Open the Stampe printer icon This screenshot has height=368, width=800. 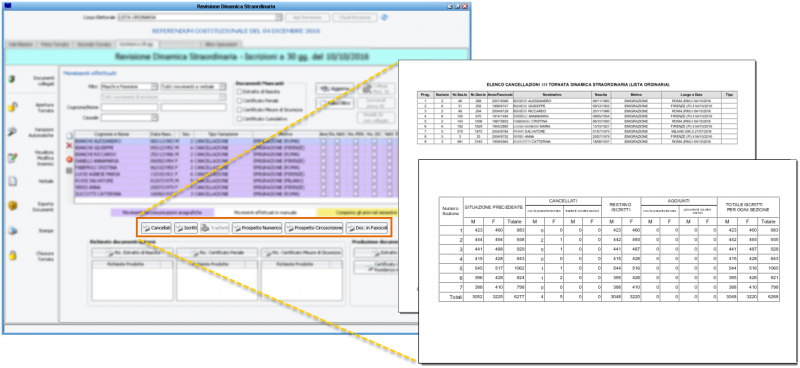(13, 231)
